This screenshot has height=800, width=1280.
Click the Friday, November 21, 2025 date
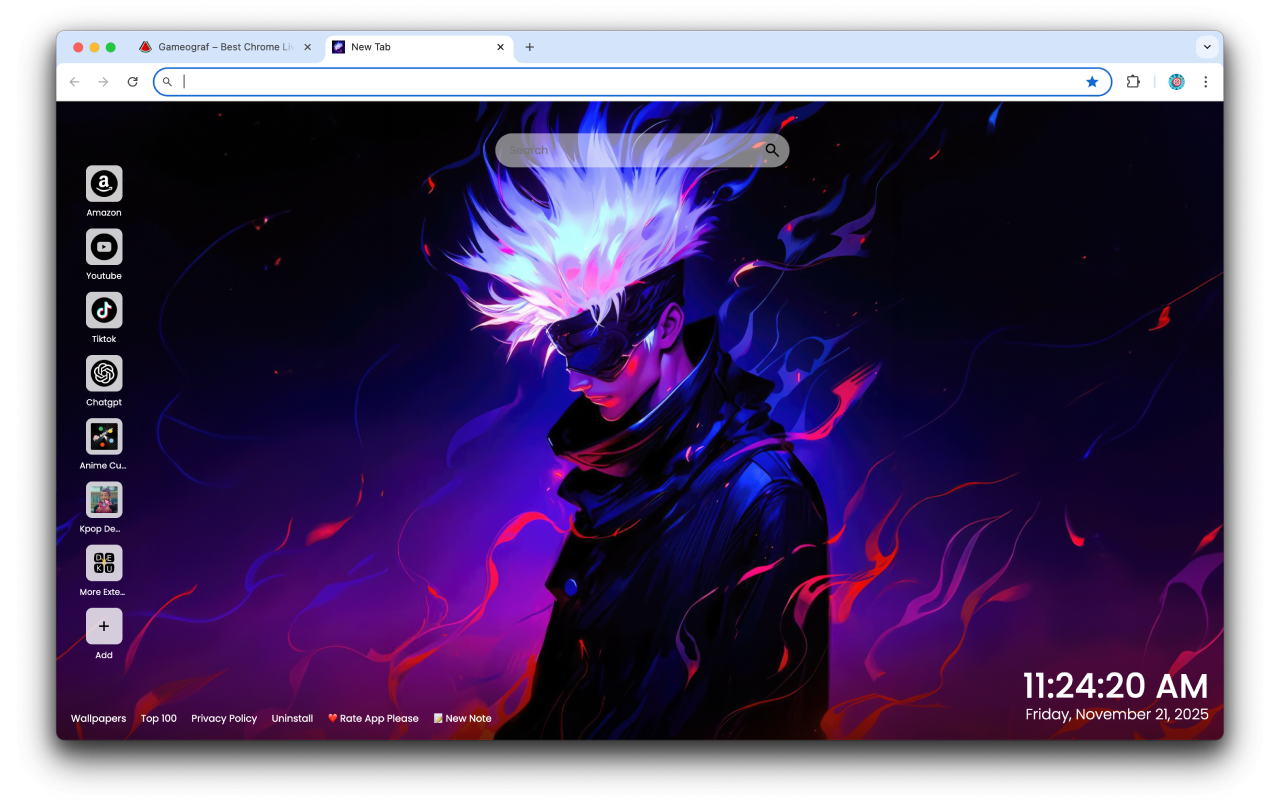[1117, 715]
